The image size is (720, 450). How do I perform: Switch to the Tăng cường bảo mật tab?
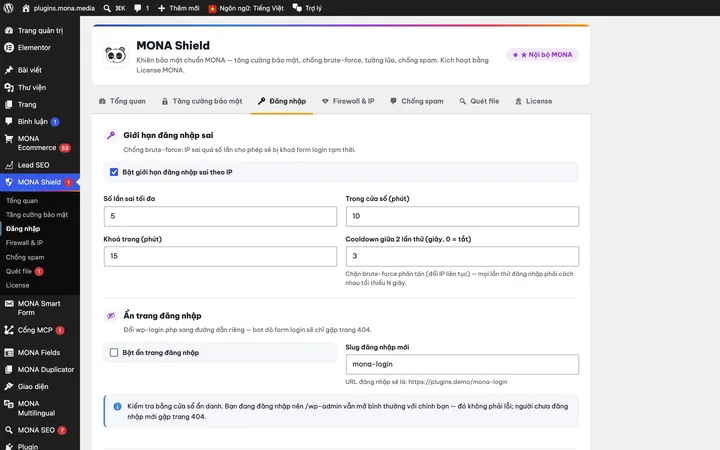[202, 101]
